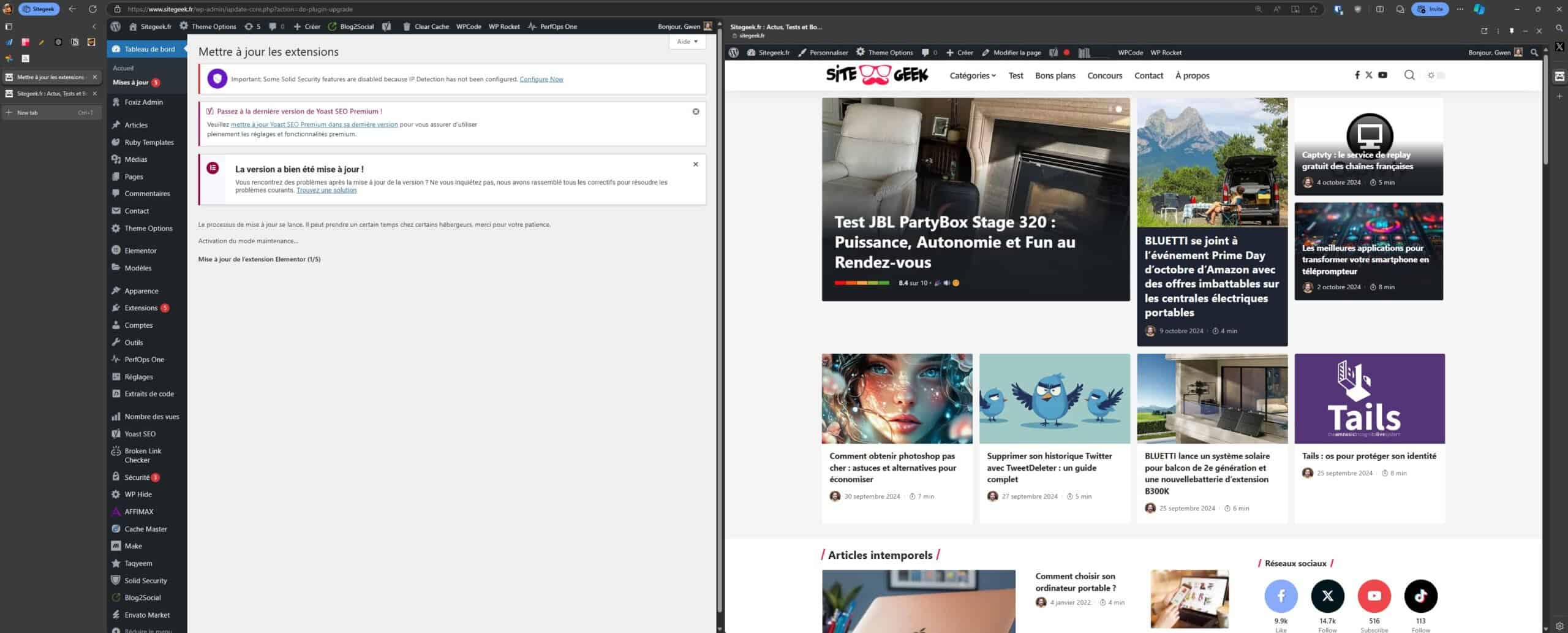The width and height of the screenshot is (1568, 633).
Task: Open Extensions in the admin sidebar
Action: 141,308
